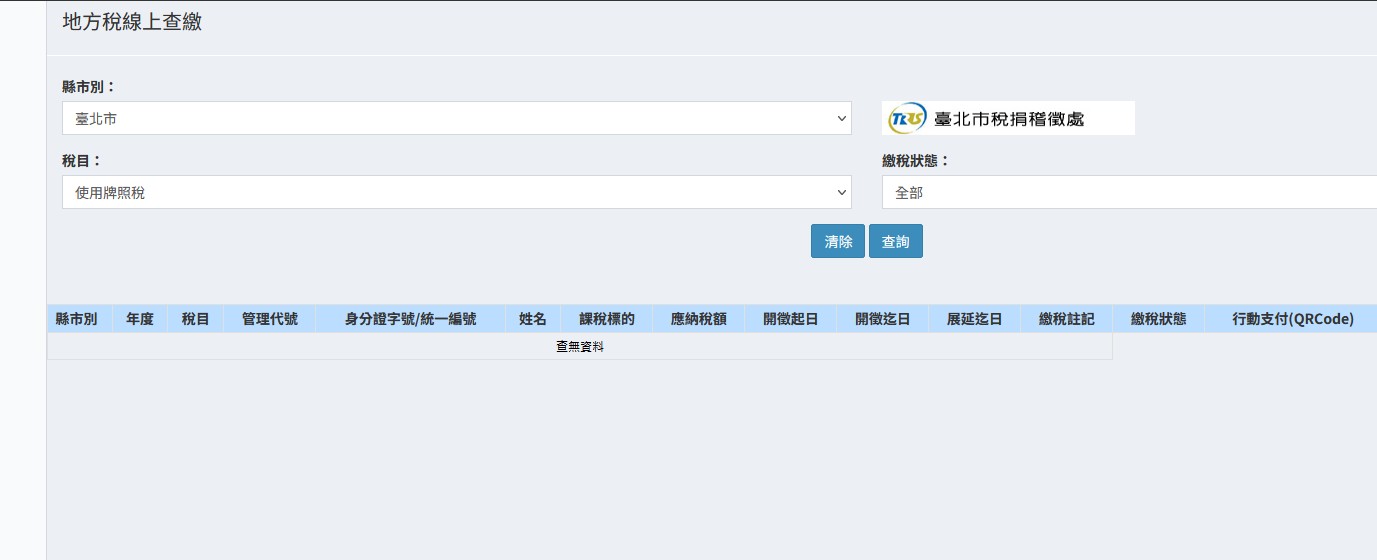Click the 開徵起日 column header
The width and height of the screenshot is (1377, 560).
point(790,319)
